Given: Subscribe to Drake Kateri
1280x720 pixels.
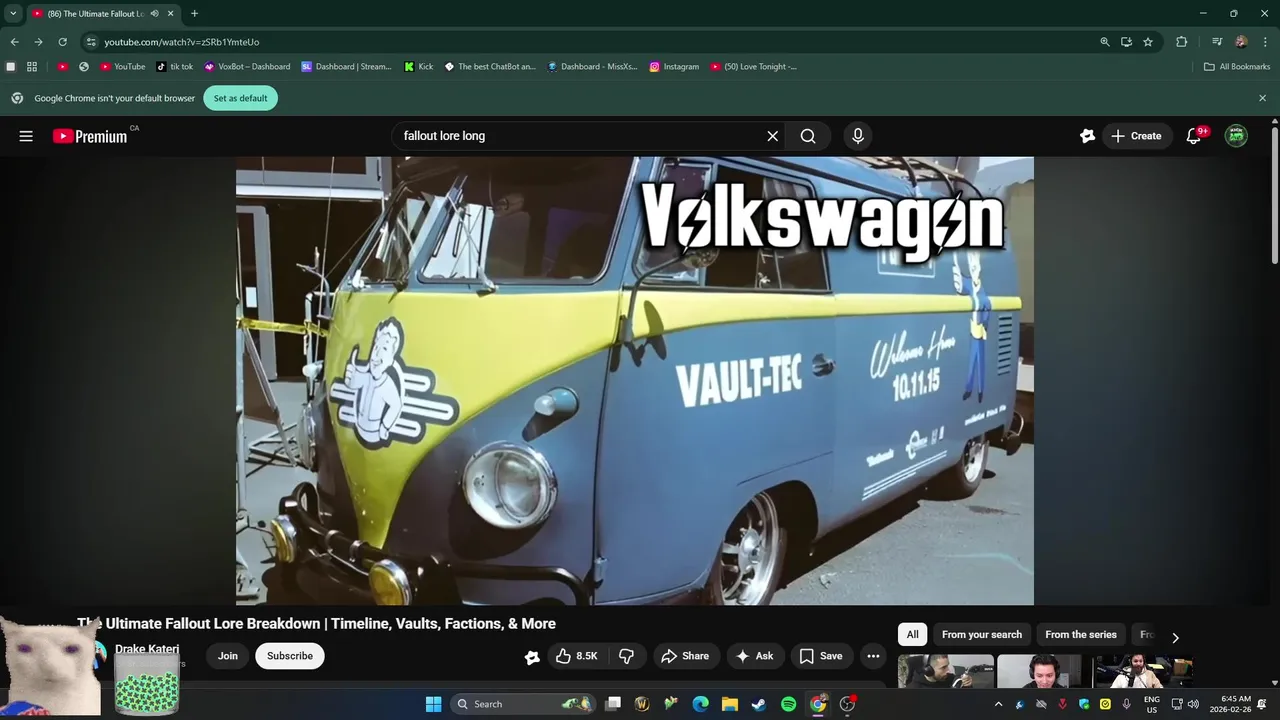Looking at the screenshot, I should pos(290,656).
